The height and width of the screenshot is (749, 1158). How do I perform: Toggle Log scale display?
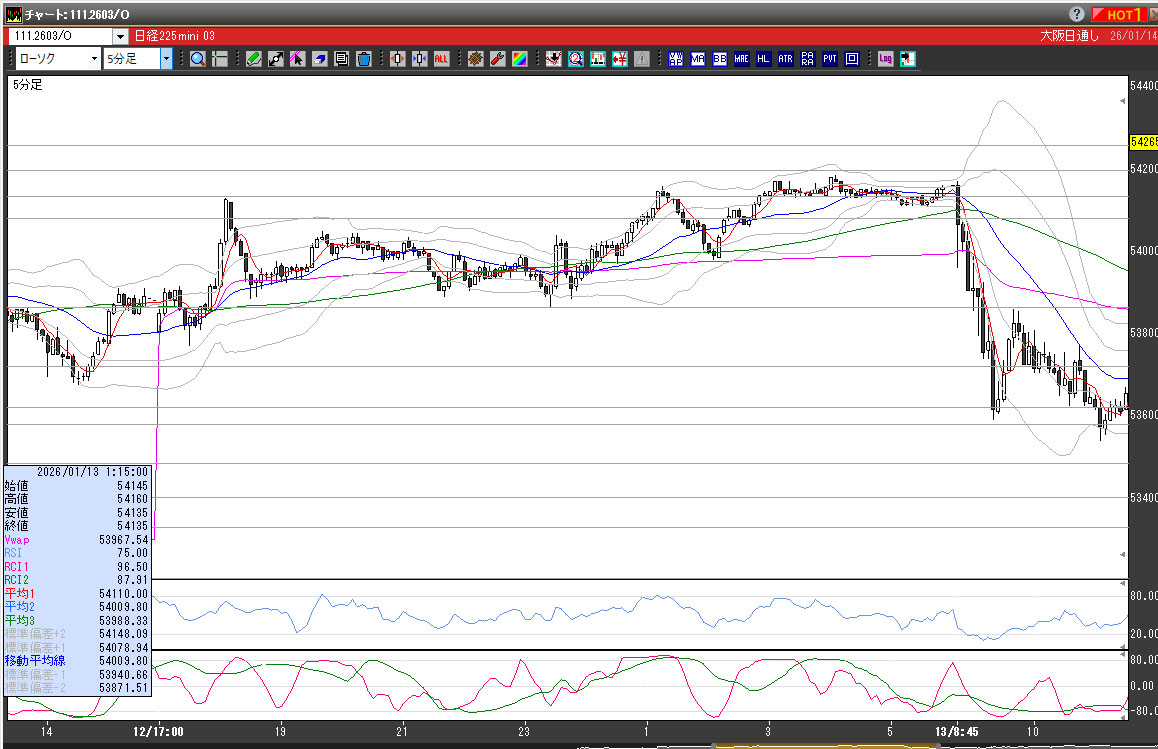(886, 59)
